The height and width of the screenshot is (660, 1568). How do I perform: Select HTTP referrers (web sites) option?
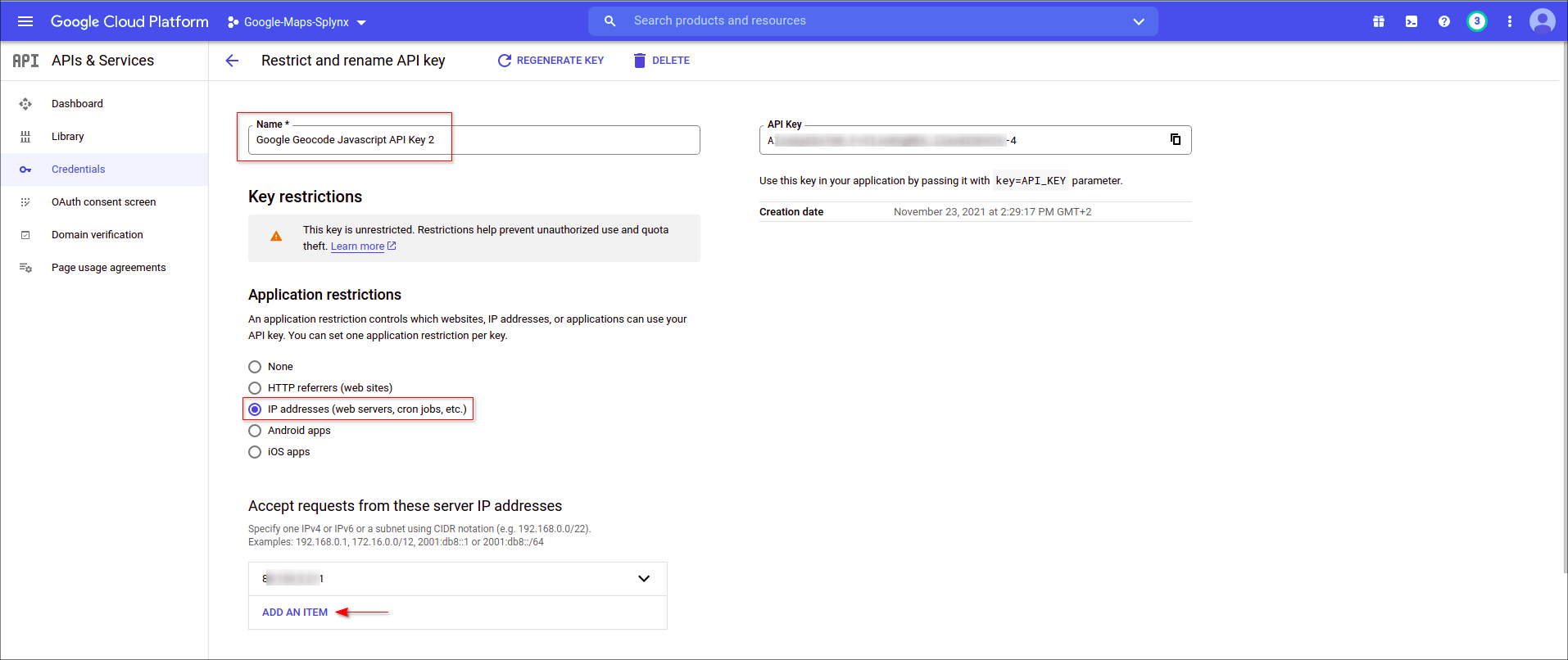click(255, 388)
